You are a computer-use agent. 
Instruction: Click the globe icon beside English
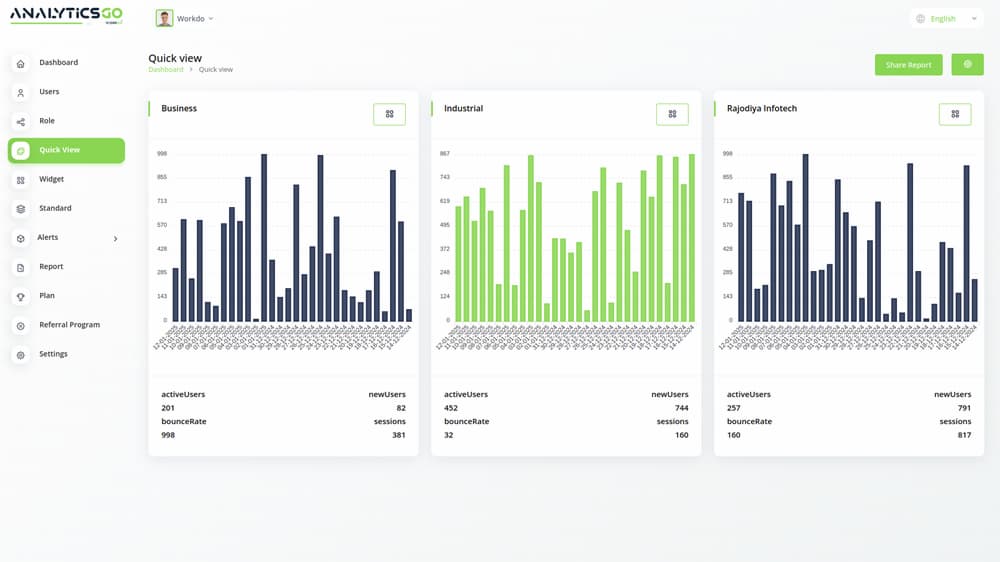tap(920, 18)
